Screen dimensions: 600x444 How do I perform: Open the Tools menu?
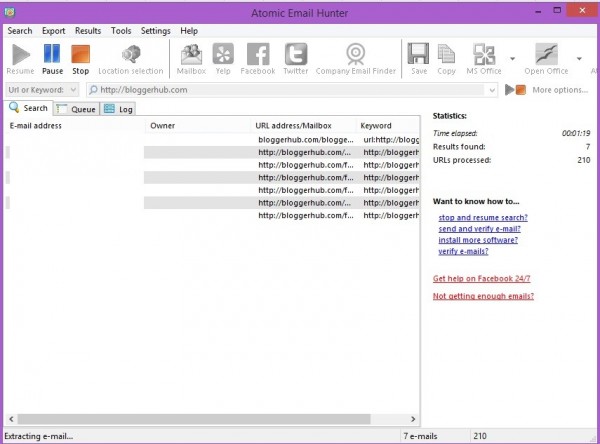(121, 31)
